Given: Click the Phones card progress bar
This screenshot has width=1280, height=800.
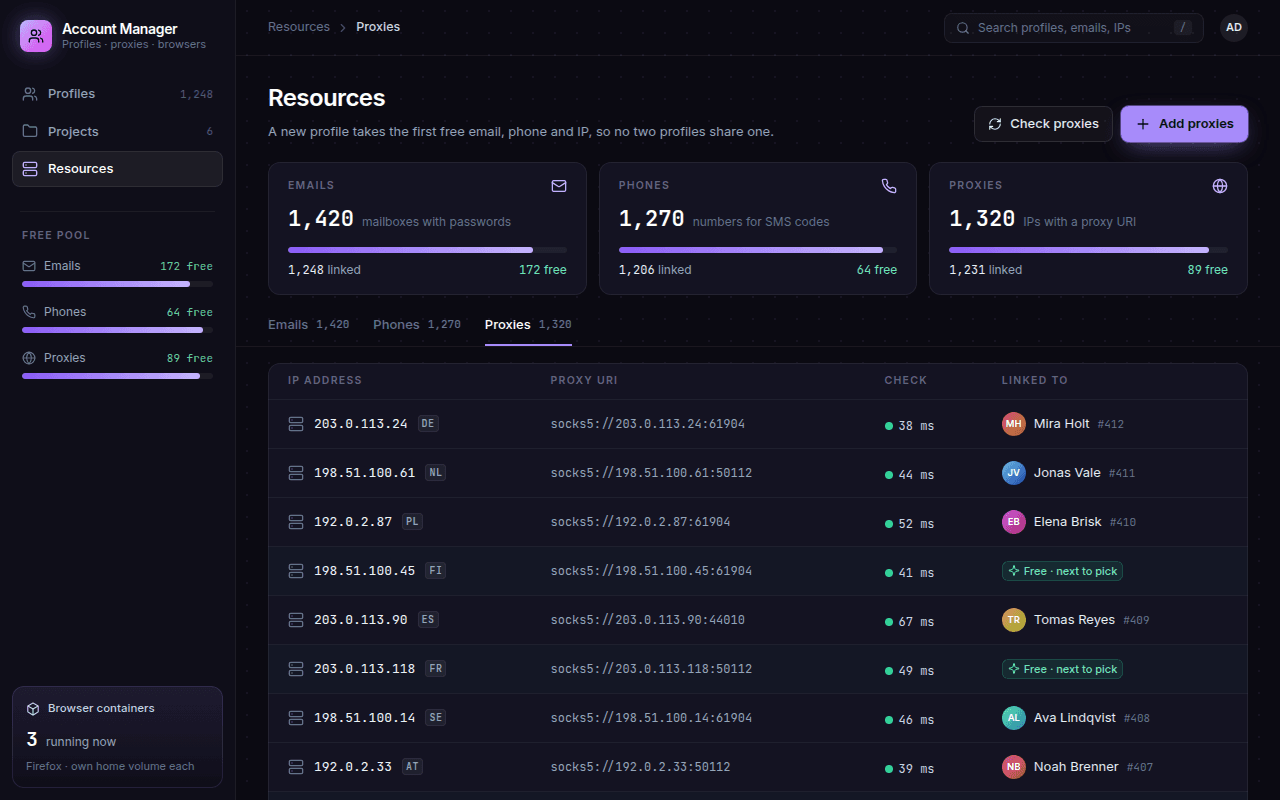Looking at the screenshot, I should (x=758, y=250).
